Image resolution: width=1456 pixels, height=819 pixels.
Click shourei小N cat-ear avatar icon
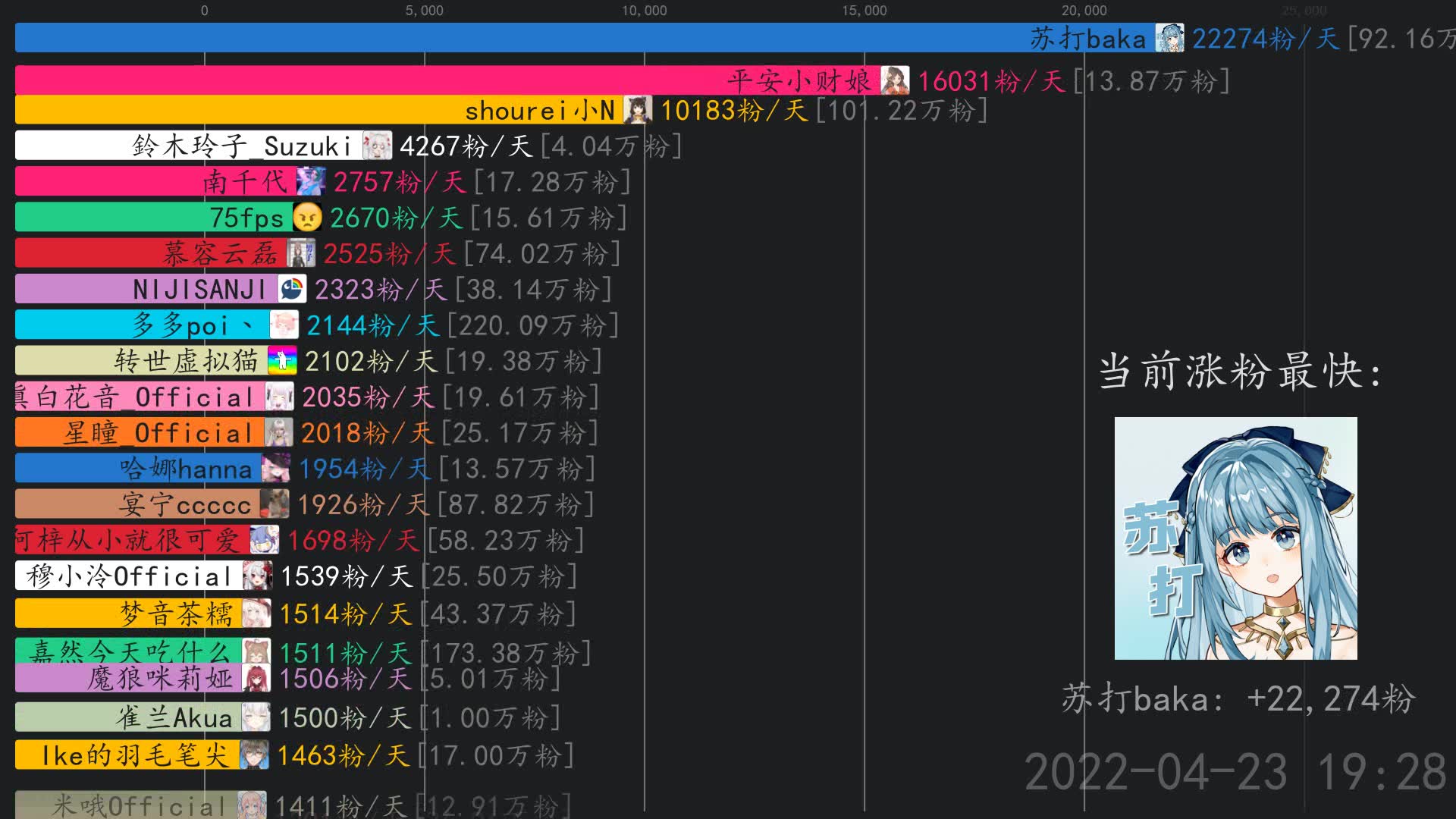pyautogui.click(x=638, y=111)
